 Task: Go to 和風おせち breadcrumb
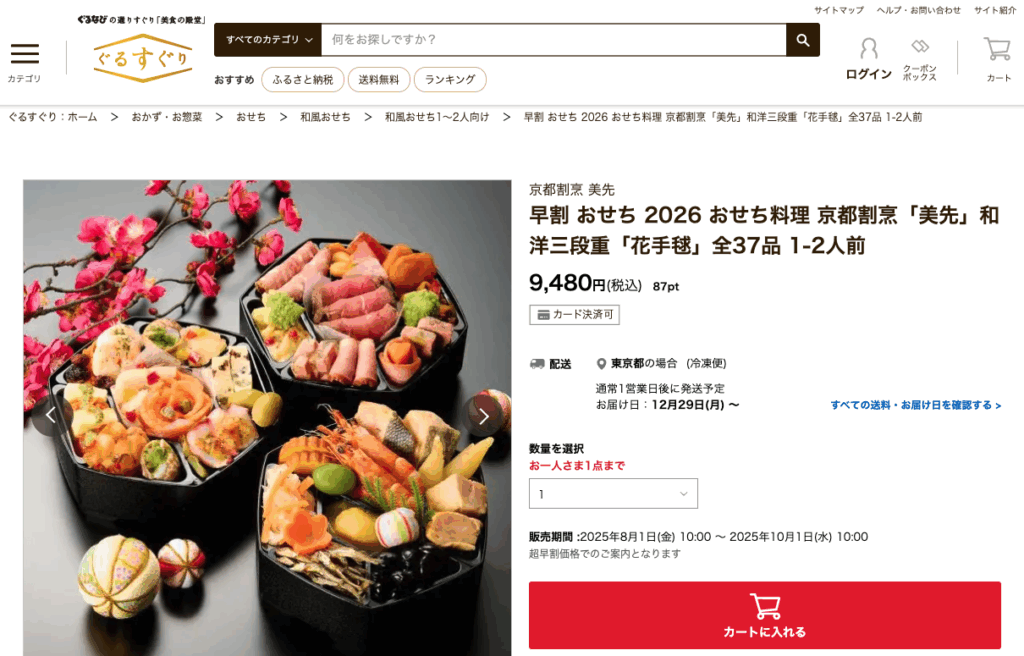pyautogui.click(x=325, y=117)
